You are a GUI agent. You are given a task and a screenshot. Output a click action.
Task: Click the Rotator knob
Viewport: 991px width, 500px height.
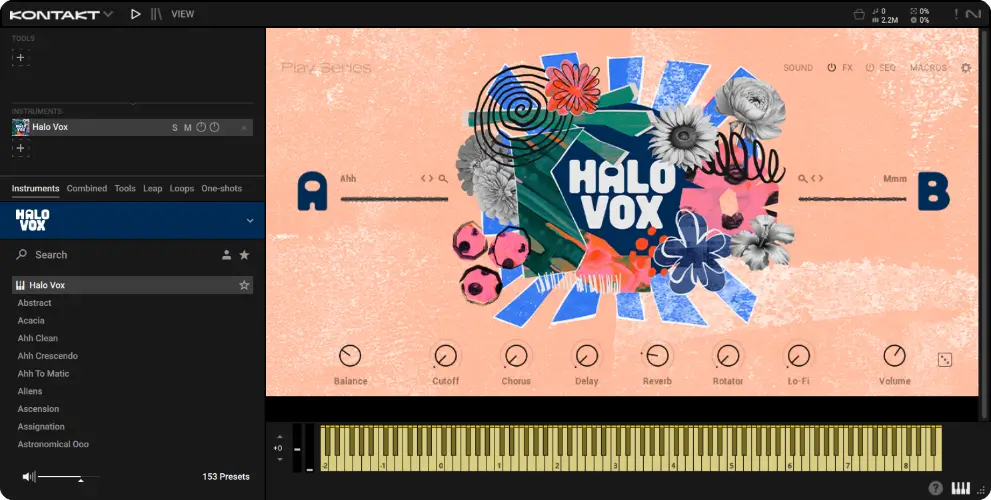coord(728,356)
